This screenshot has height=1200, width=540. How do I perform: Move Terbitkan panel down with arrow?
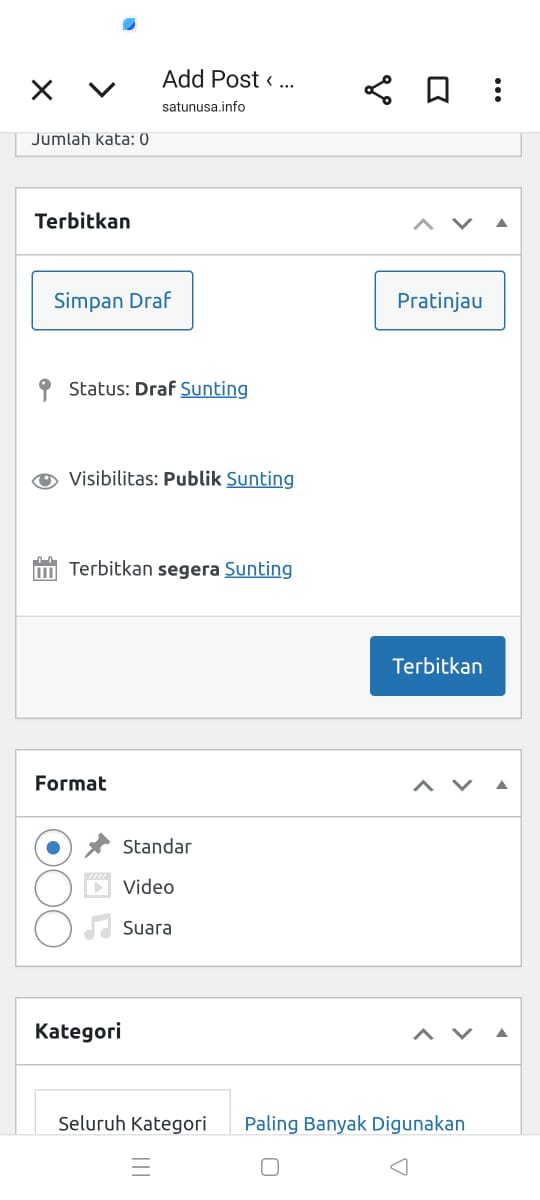point(462,223)
